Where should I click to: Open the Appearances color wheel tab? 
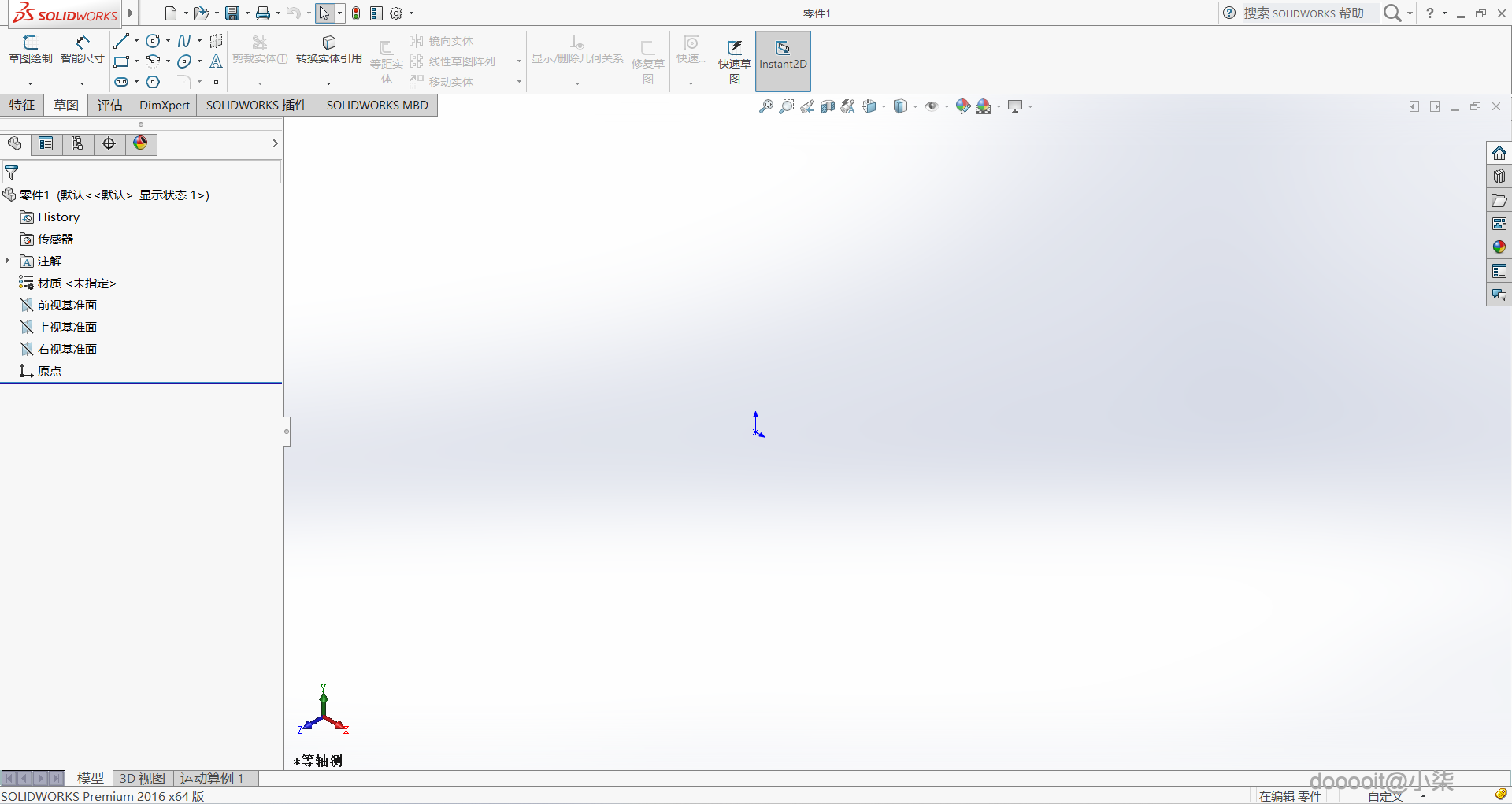(1499, 247)
